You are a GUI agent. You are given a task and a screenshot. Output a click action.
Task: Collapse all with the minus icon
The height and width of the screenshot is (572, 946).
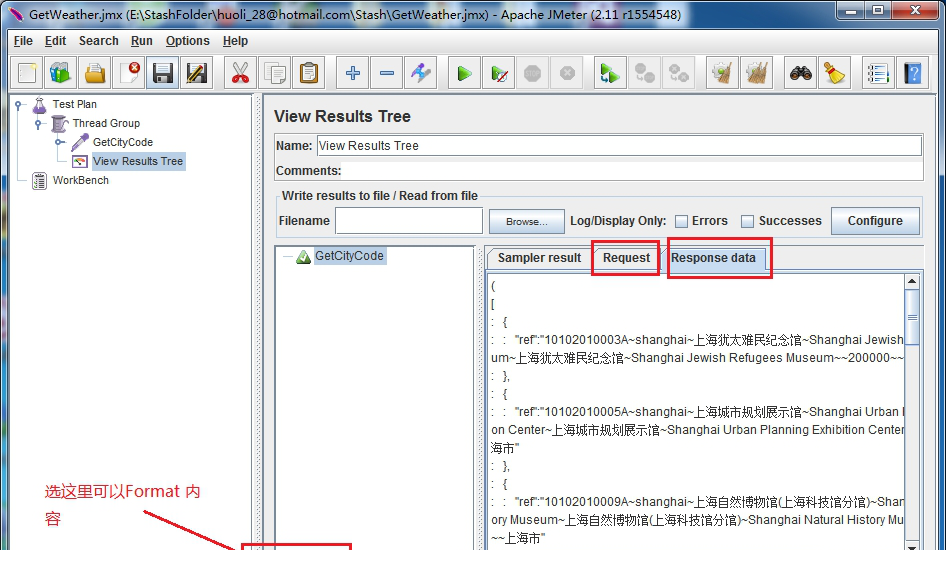387,74
